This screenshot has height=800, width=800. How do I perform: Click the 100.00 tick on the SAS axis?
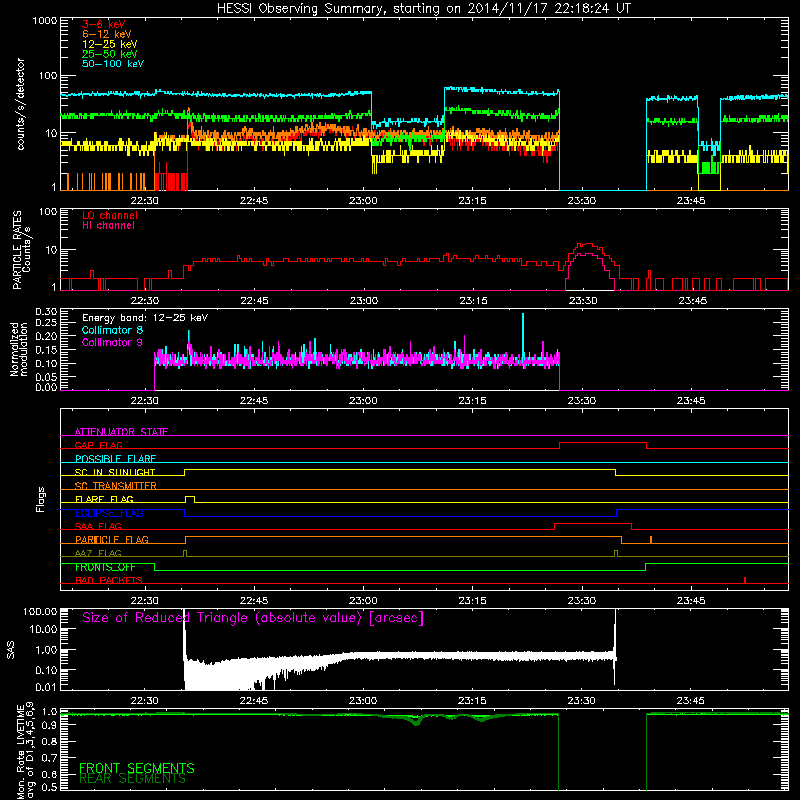click(40, 611)
